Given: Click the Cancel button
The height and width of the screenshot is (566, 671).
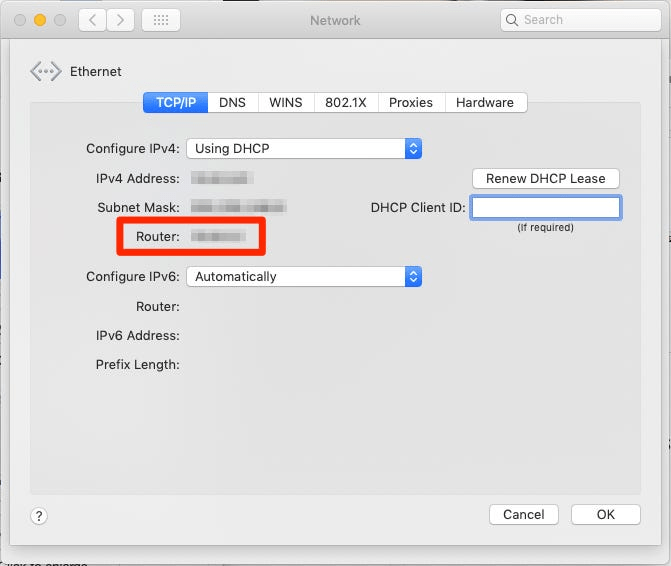Looking at the screenshot, I should point(524,514).
